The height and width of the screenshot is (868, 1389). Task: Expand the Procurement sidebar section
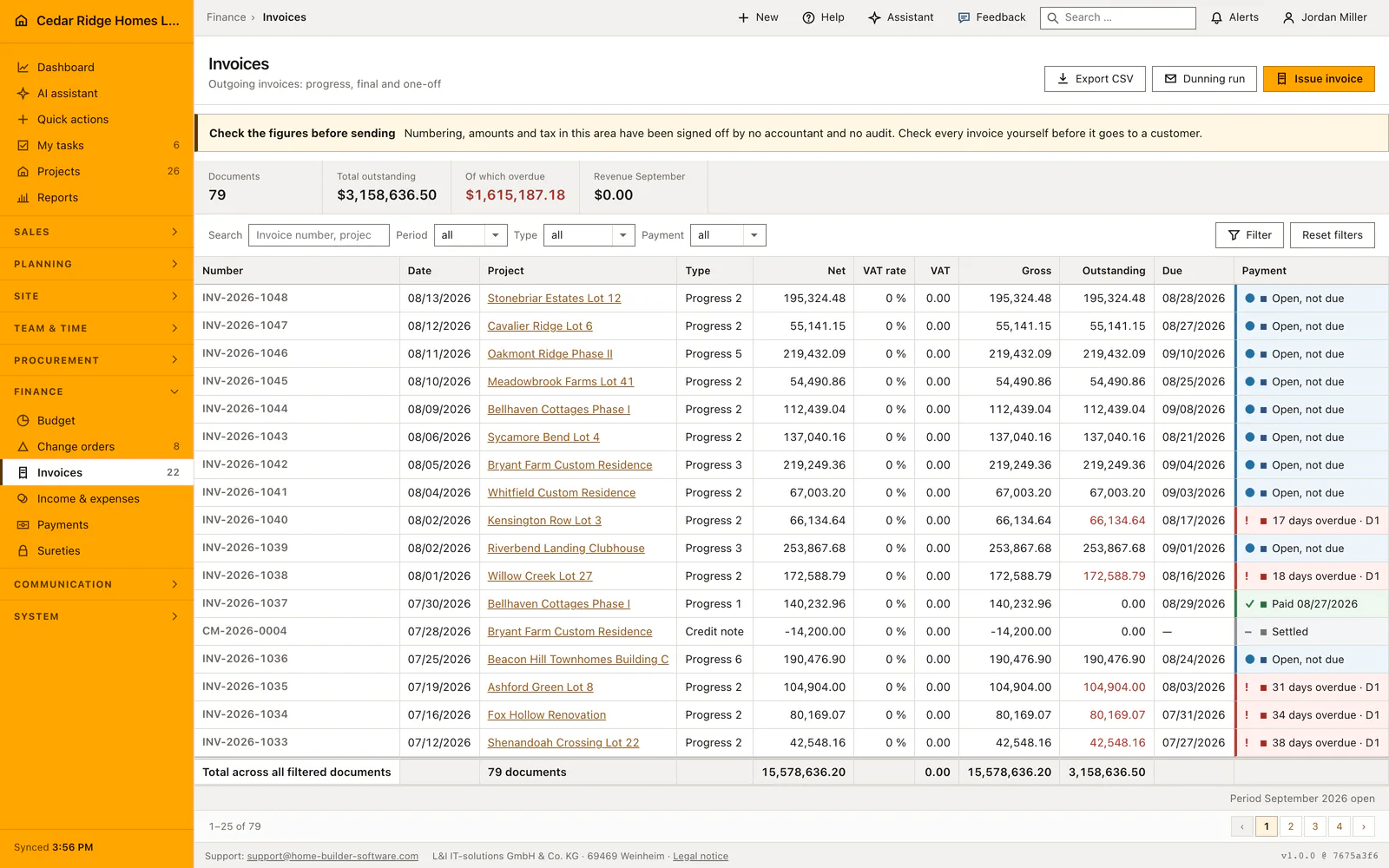click(x=96, y=360)
